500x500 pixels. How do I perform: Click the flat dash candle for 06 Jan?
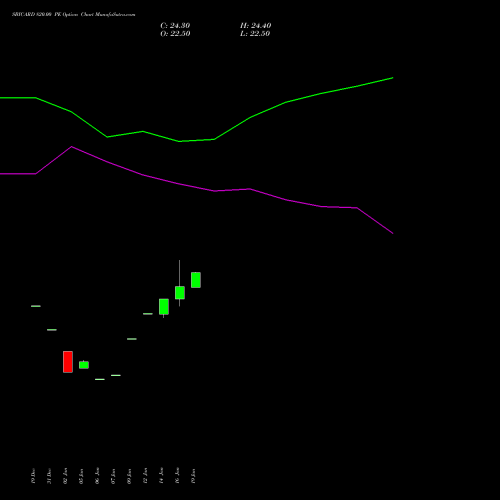pos(100,379)
